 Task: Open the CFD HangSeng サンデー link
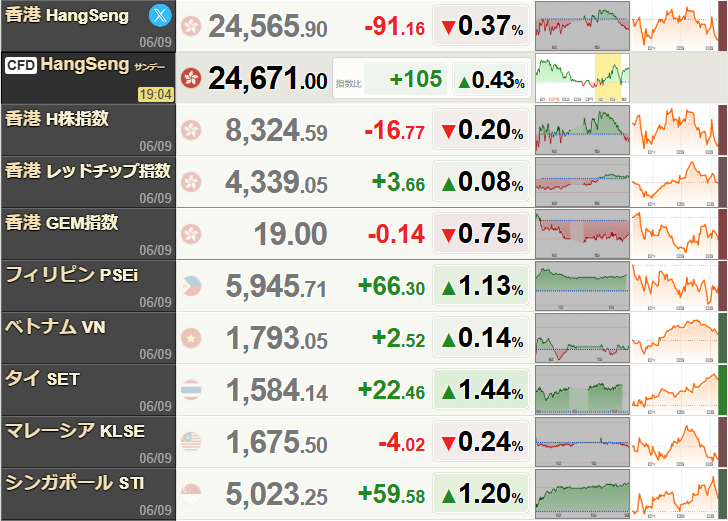click(85, 65)
